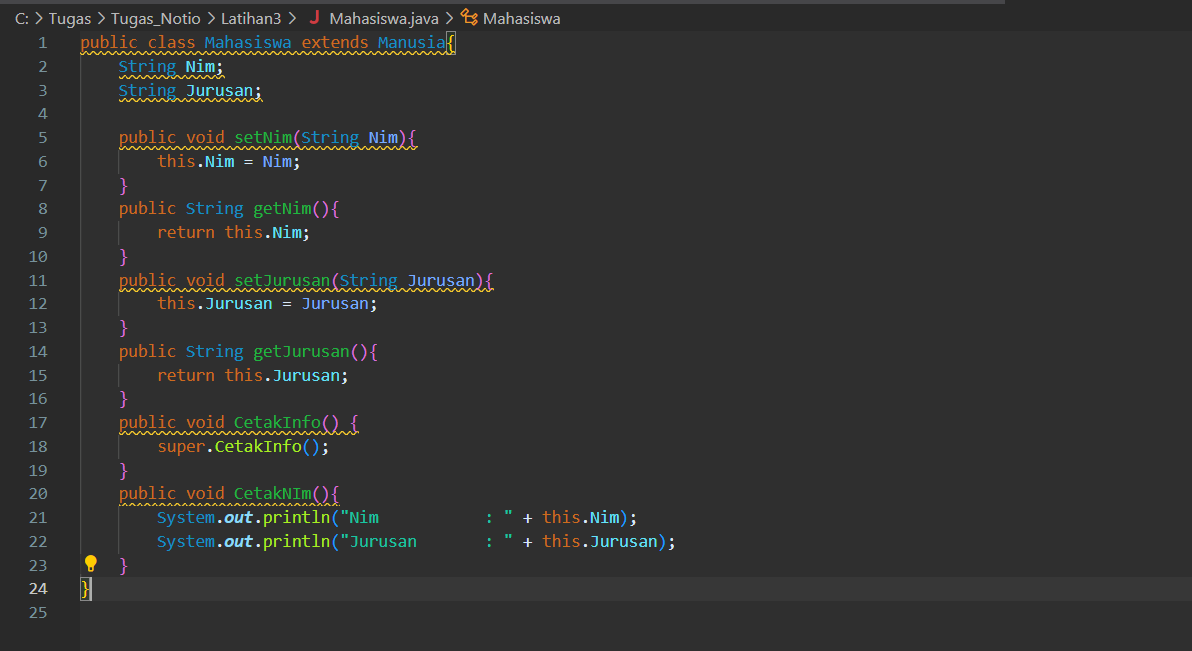1192x651 pixels.
Task: Click the Java file icon in breadcrumb
Action: point(314,17)
